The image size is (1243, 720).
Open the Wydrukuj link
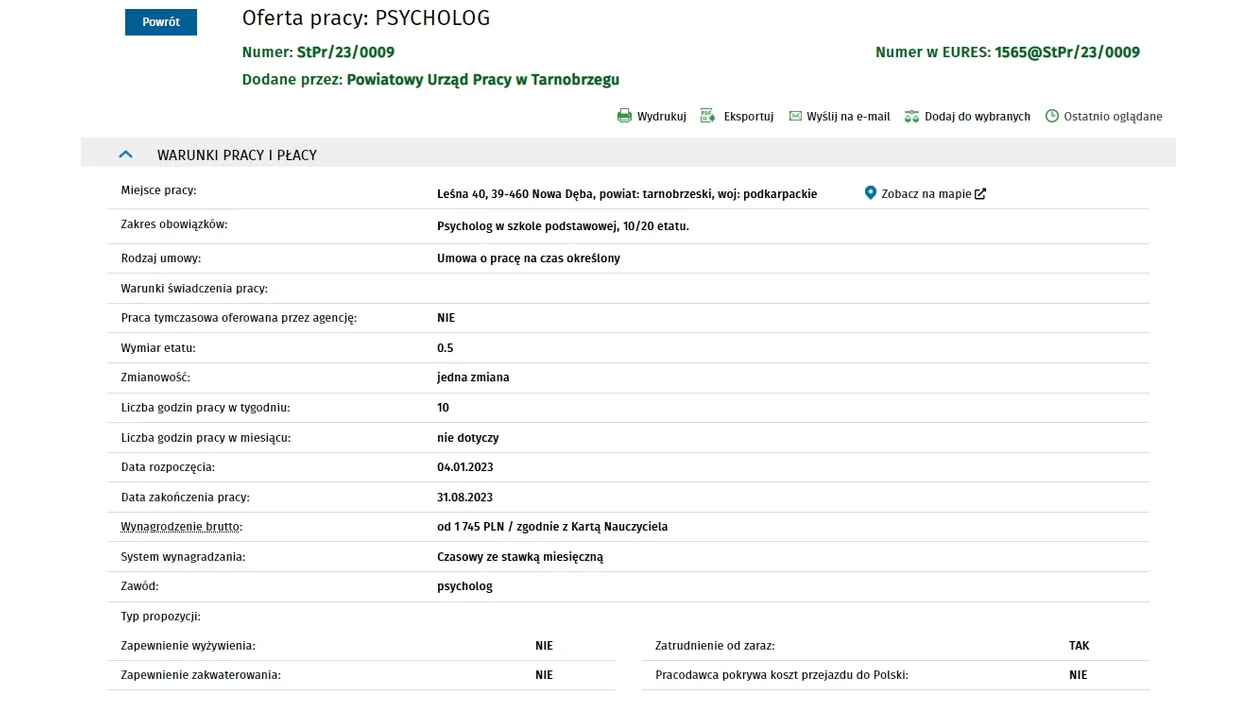coord(661,116)
